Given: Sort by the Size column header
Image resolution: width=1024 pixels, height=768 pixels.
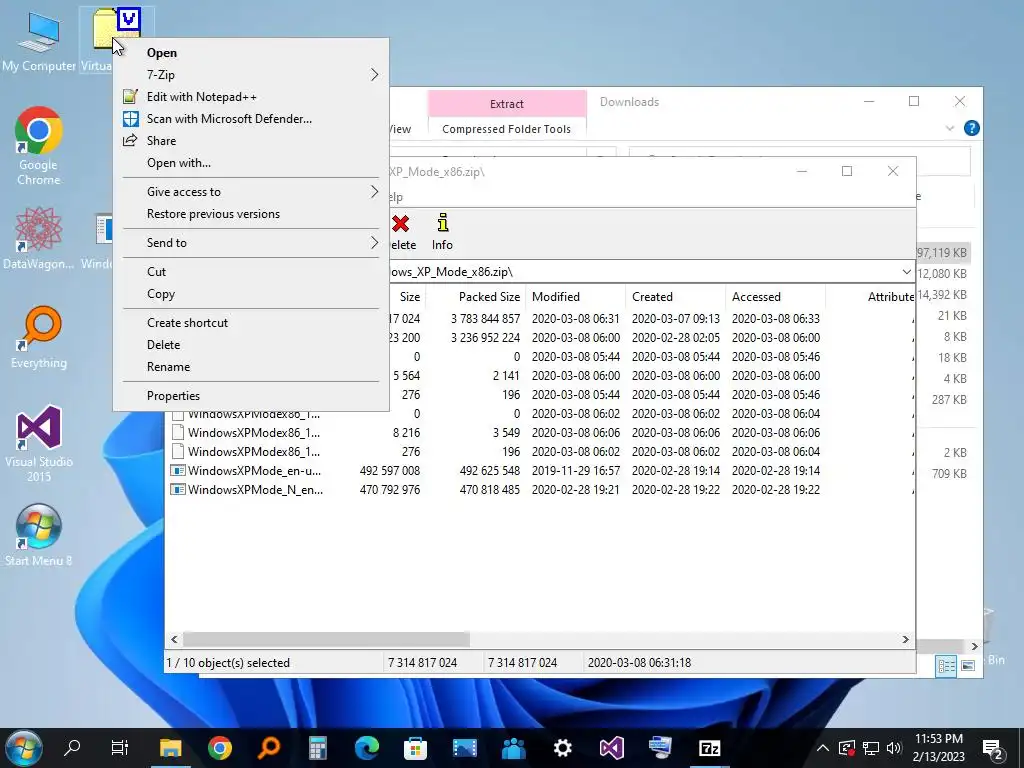Looking at the screenshot, I should (x=408, y=296).
